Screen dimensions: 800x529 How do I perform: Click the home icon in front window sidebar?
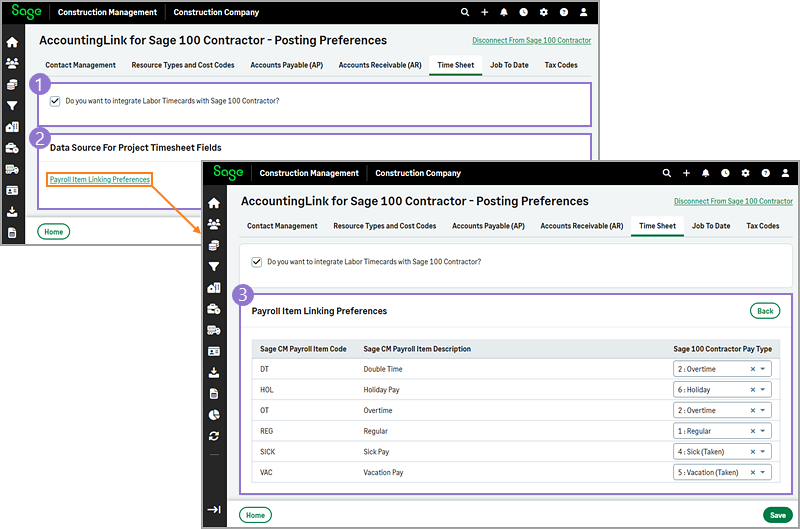coord(214,203)
